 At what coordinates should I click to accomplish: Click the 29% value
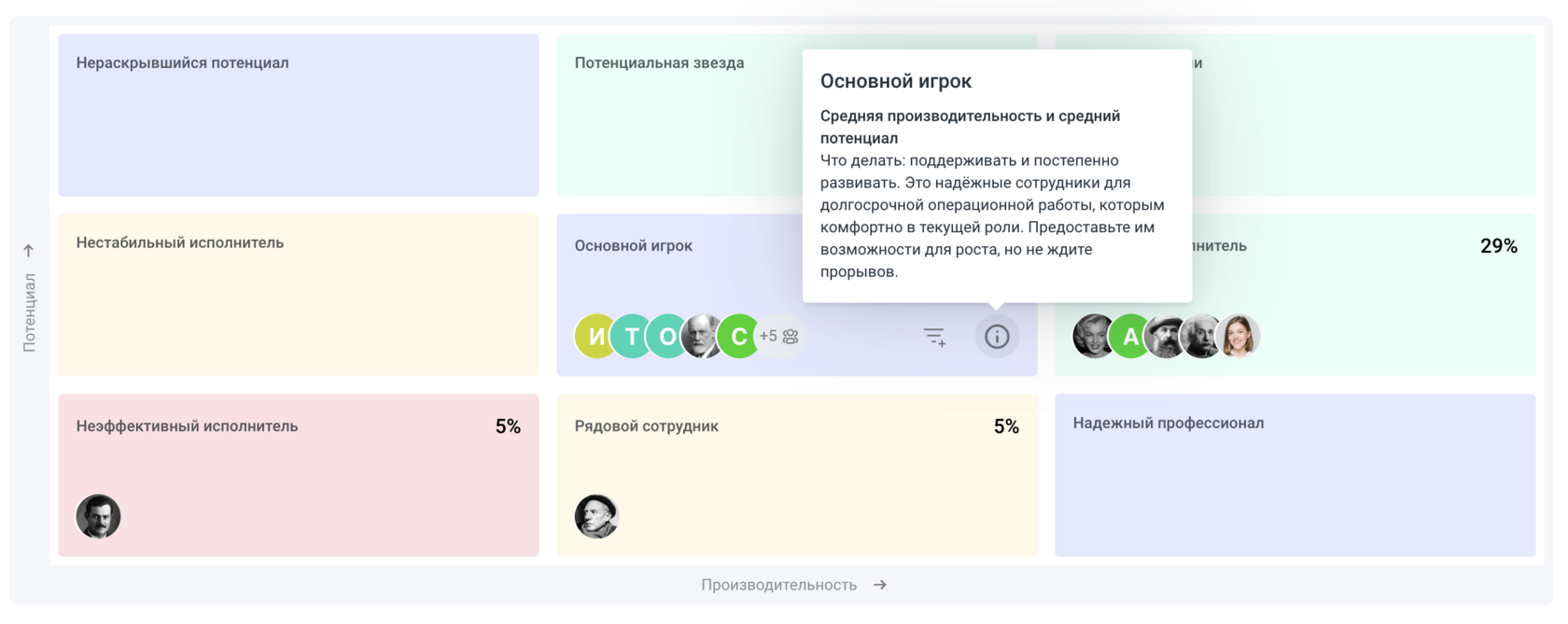coord(1499,246)
